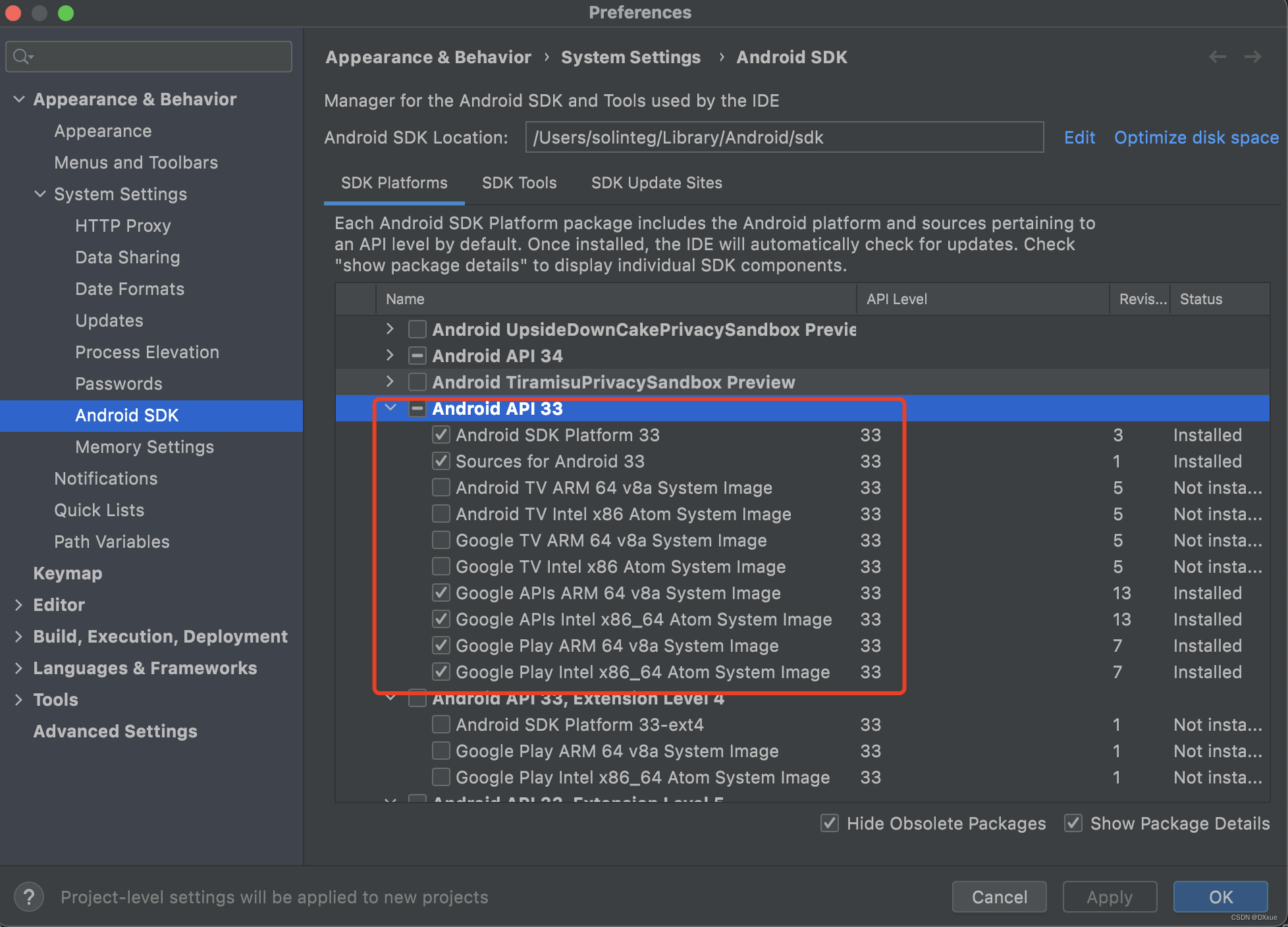Click the forward navigation arrow
The width and height of the screenshot is (1288, 927).
tap(1252, 57)
